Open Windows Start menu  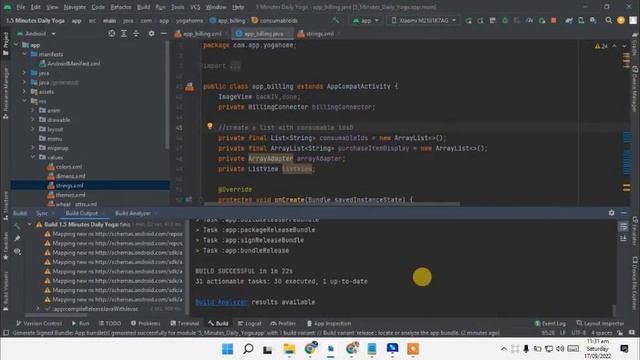tap(227, 349)
